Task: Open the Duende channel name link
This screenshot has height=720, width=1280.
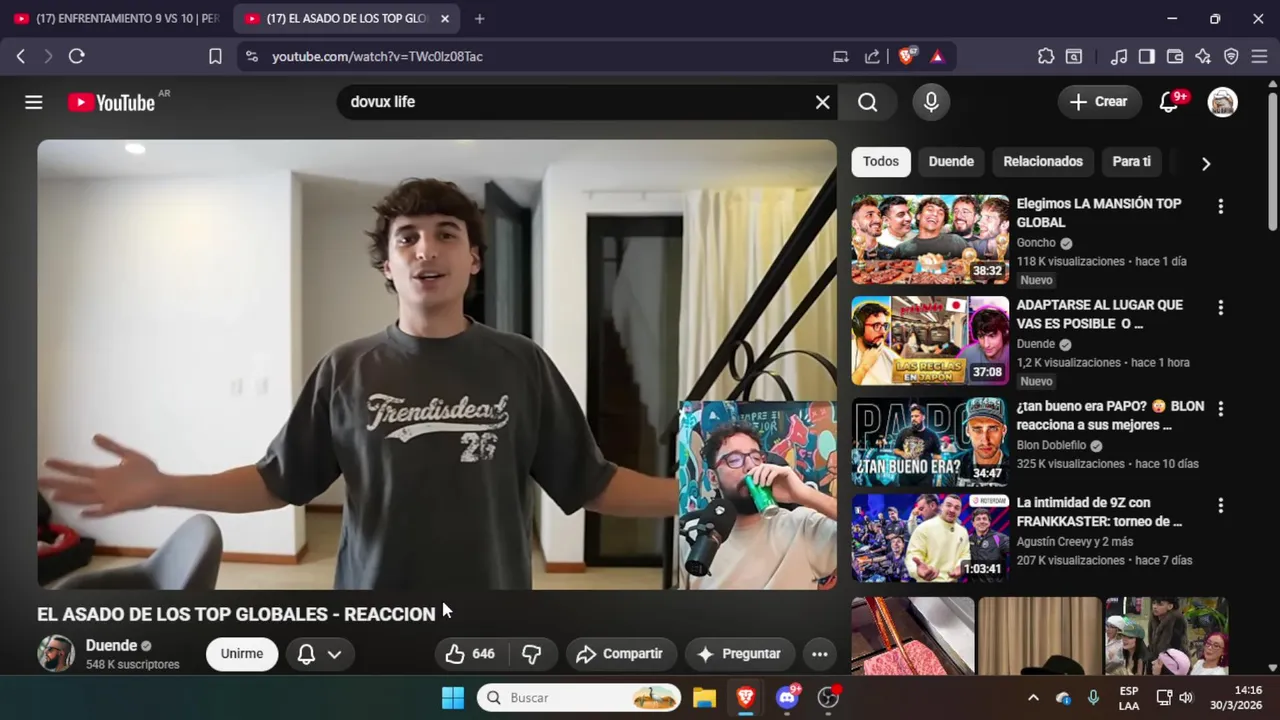Action: click(112, 646)
